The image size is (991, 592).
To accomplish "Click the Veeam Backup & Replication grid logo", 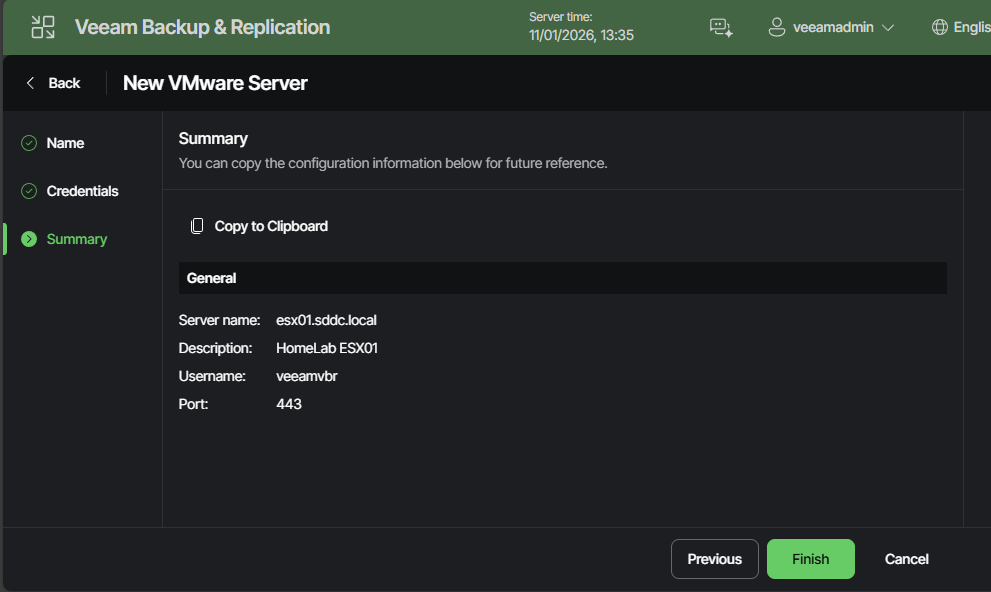I will pyautogui.click(x=42, y=26).
